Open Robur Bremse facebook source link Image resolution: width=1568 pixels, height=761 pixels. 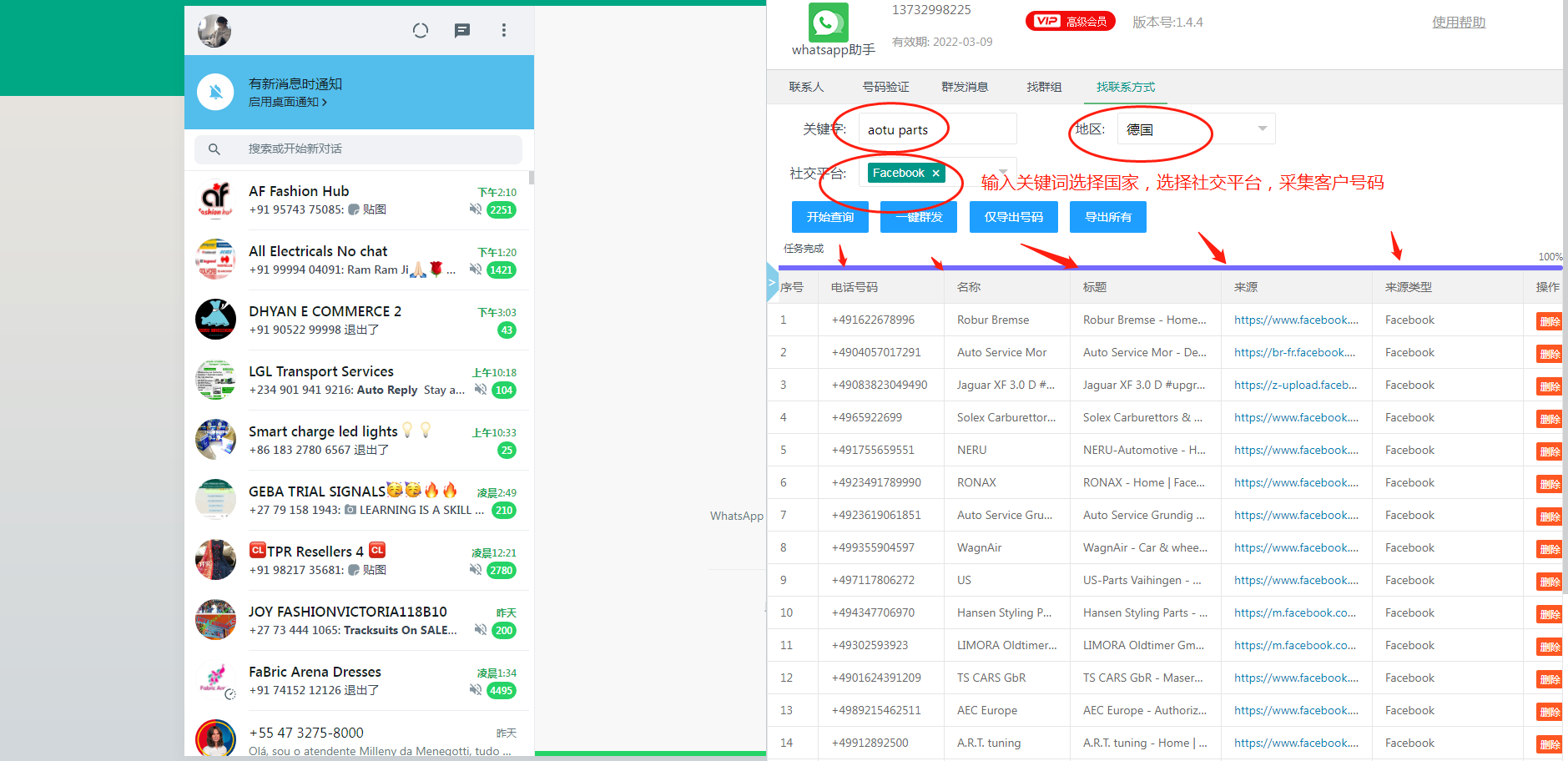[1296, 320]
